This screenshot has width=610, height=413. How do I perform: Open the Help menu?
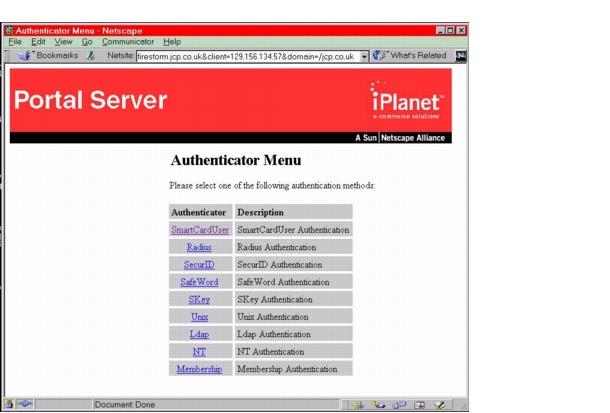(172, 42)
